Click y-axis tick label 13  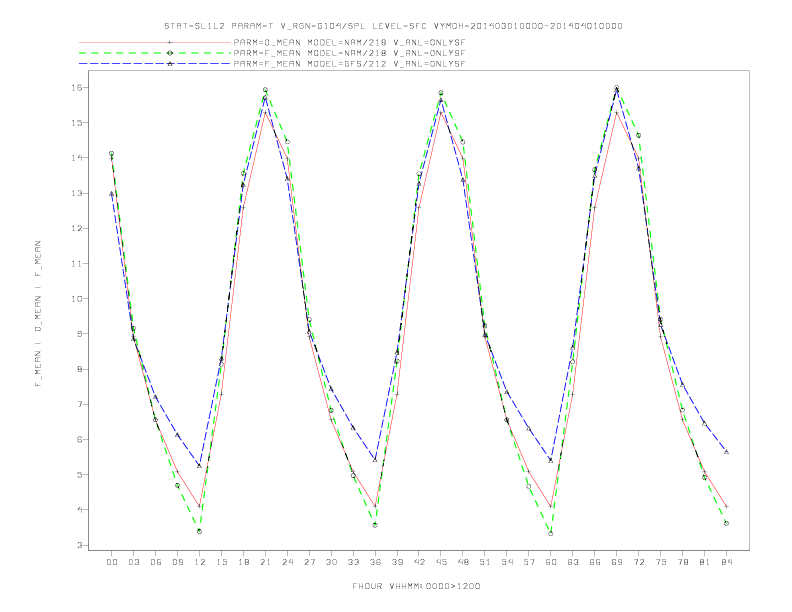pos(77,193)
